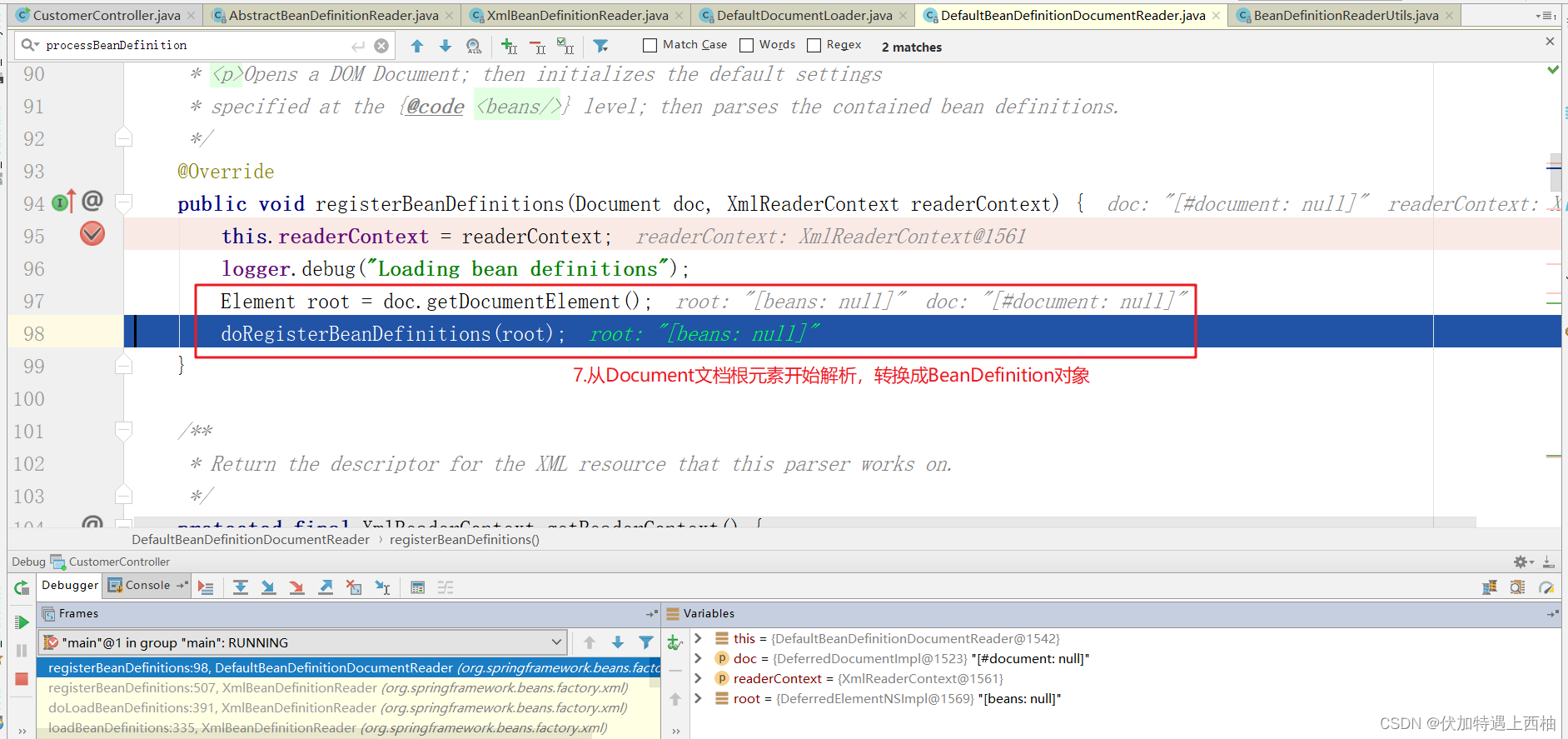The height and width of the screenshot is (739, 1568).
Task: Clear the search field text
Action: tap(381, 46)
